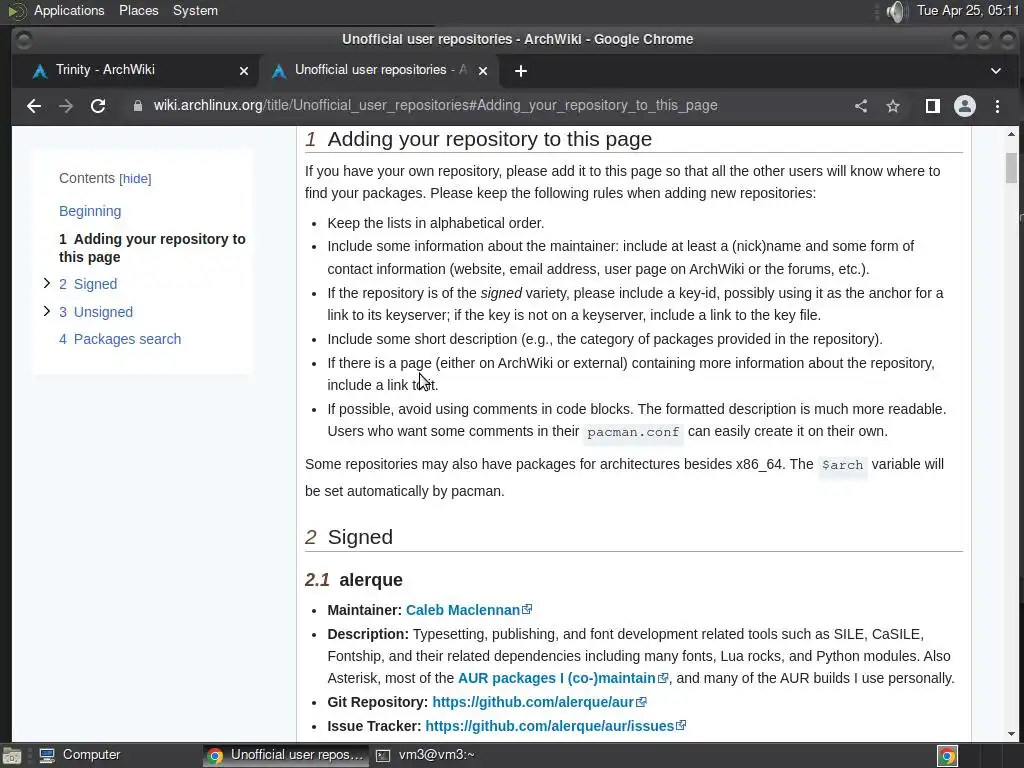Screen dimensions: 1024x768
Task: Click the pacman.conf code text
Action: 633,432
